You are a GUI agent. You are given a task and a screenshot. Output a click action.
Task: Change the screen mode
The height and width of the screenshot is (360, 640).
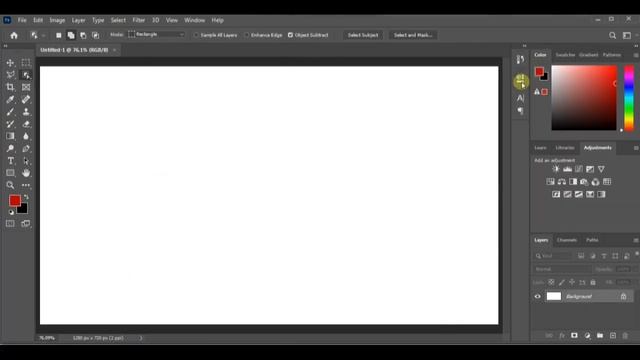point(26,223)
